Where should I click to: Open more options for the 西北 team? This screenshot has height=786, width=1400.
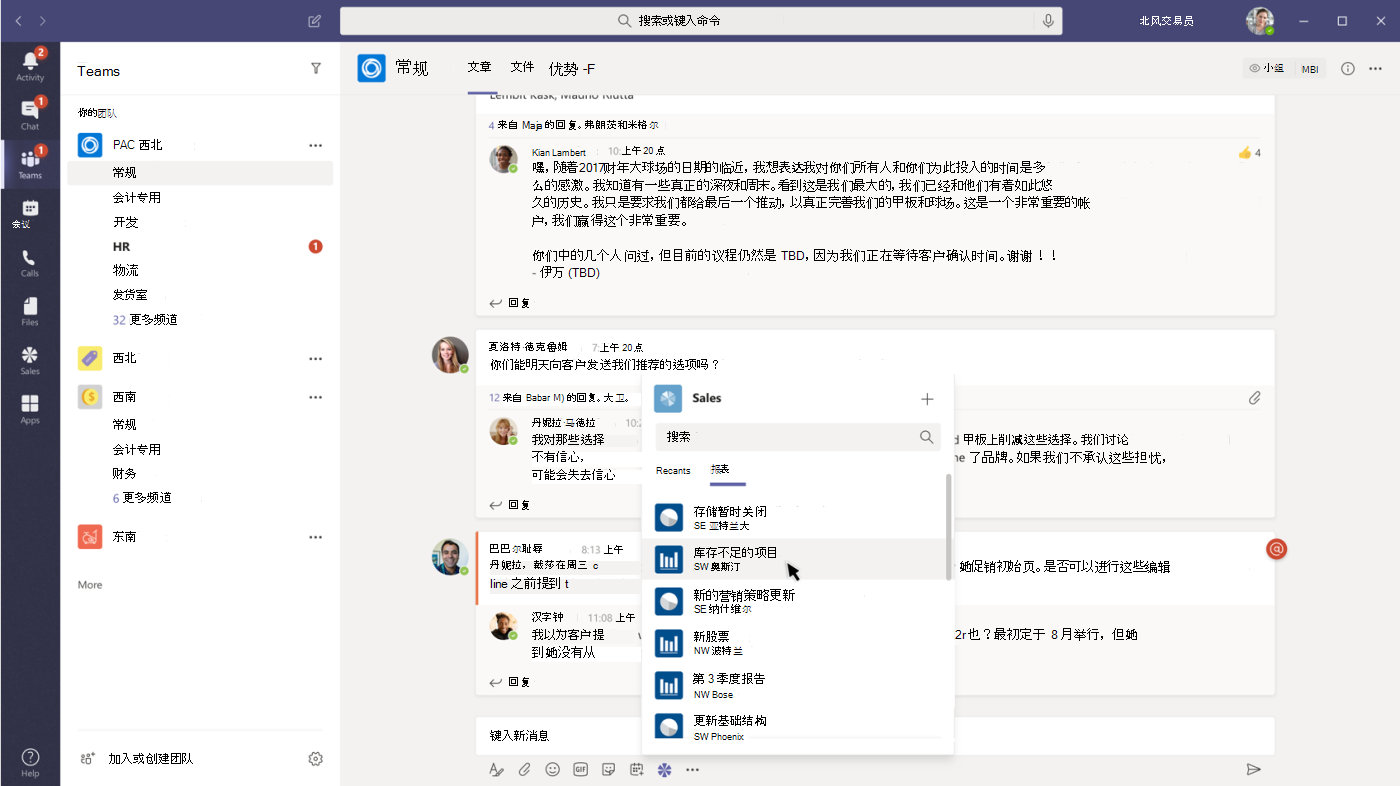click(316, 358)
